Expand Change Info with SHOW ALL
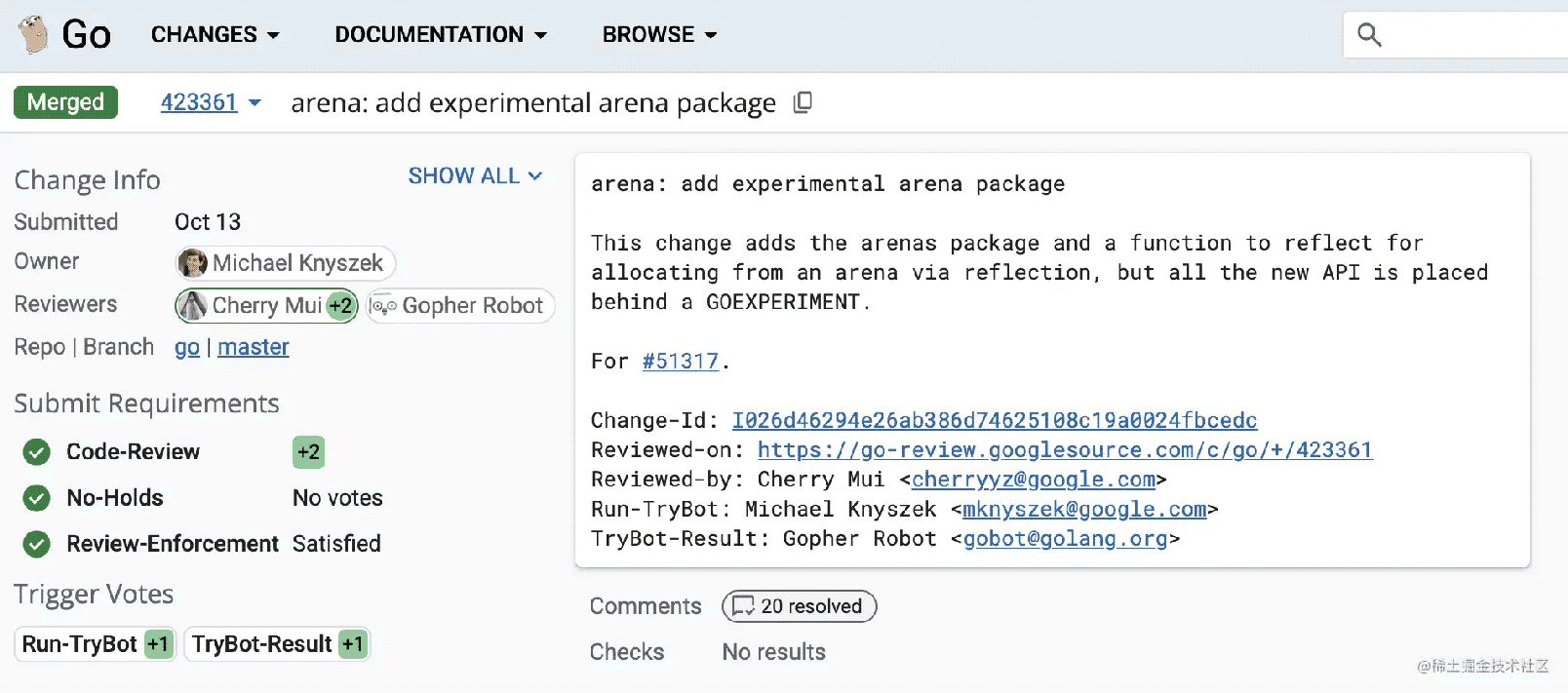This screenshot has width=1568, height=693. tap(475, 176)
